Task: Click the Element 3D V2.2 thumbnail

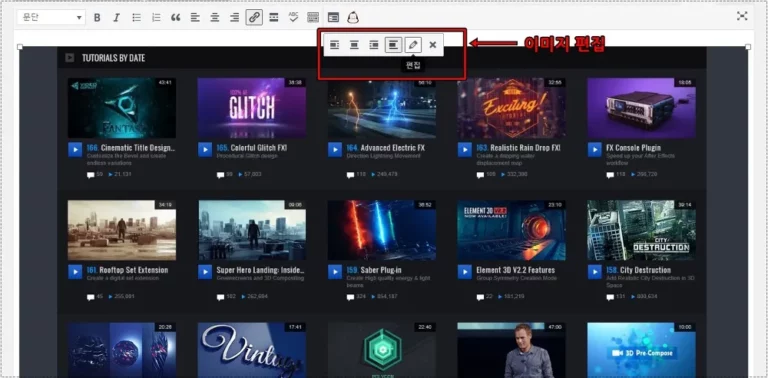Action: [x=511, y=230]
